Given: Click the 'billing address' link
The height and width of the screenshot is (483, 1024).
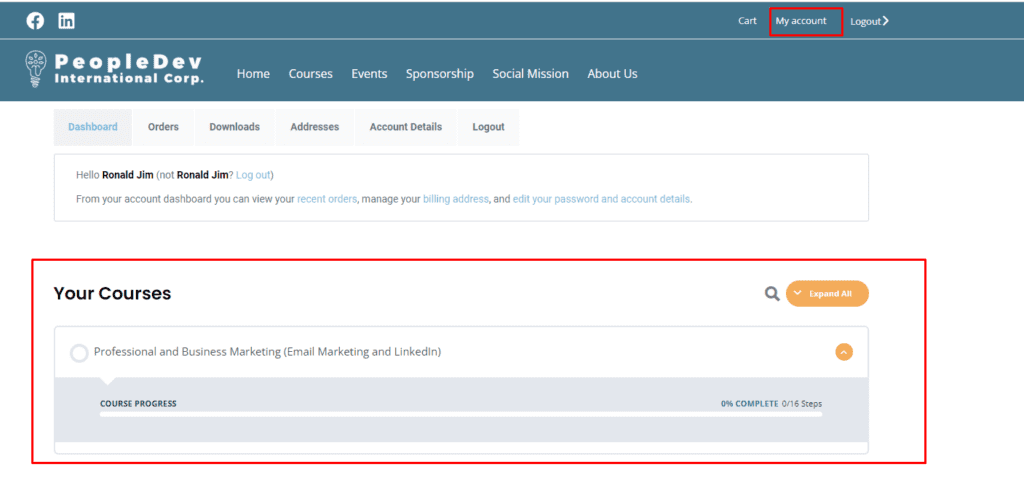Looking at the screenshot, I should point(456,199).
